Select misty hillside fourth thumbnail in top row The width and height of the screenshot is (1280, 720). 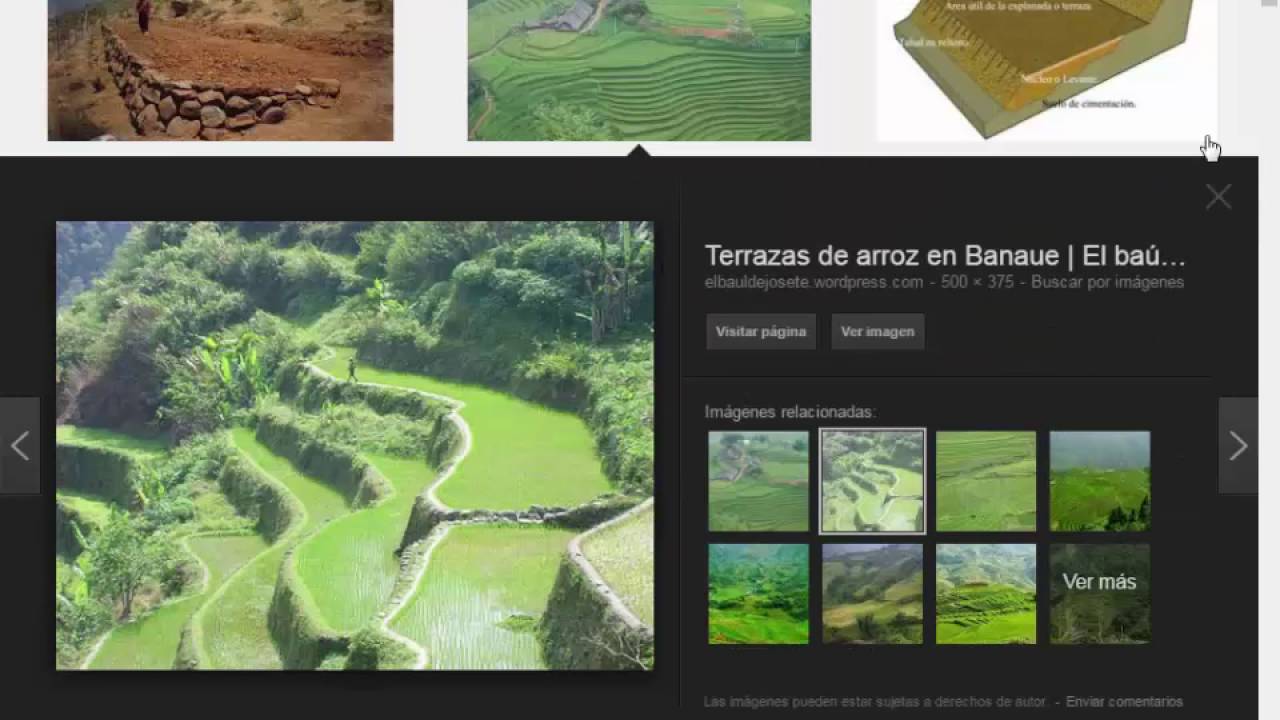click(1100, 481)
